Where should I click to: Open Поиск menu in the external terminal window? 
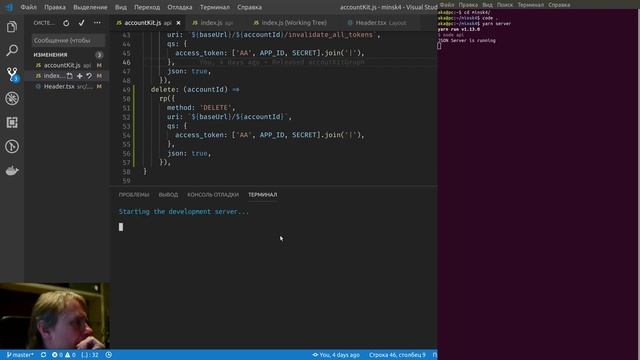[505, 5]
